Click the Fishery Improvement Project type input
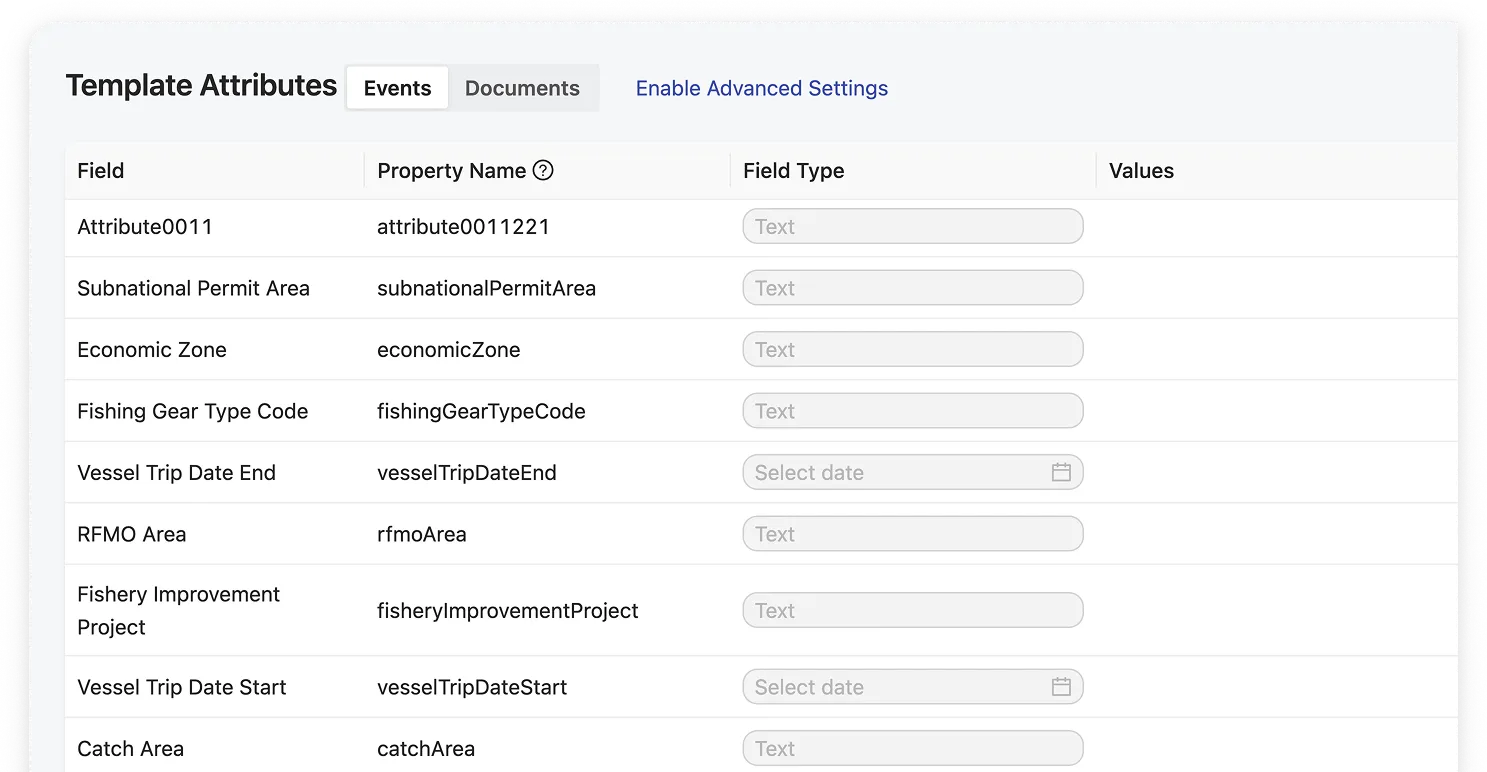Viewport: 1487px width, 772px height. (x=912, y=611)
